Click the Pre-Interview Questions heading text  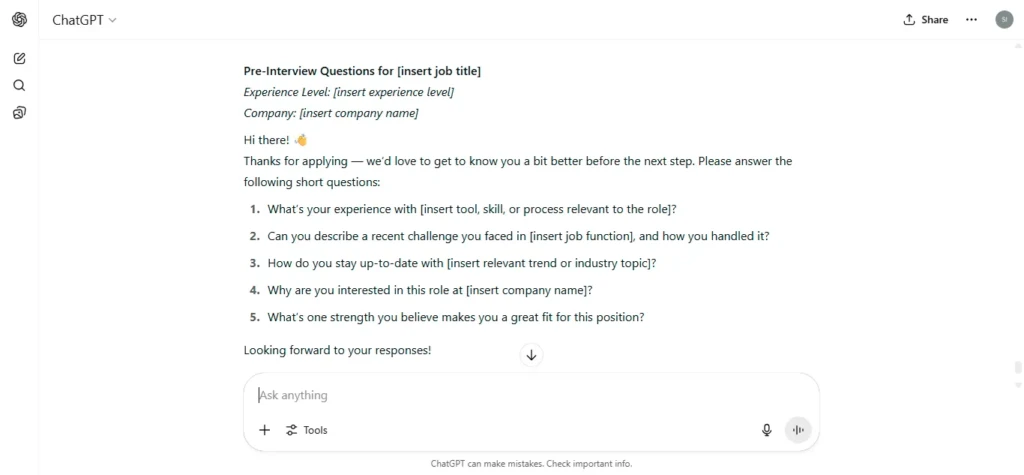(x=362, y=71)
